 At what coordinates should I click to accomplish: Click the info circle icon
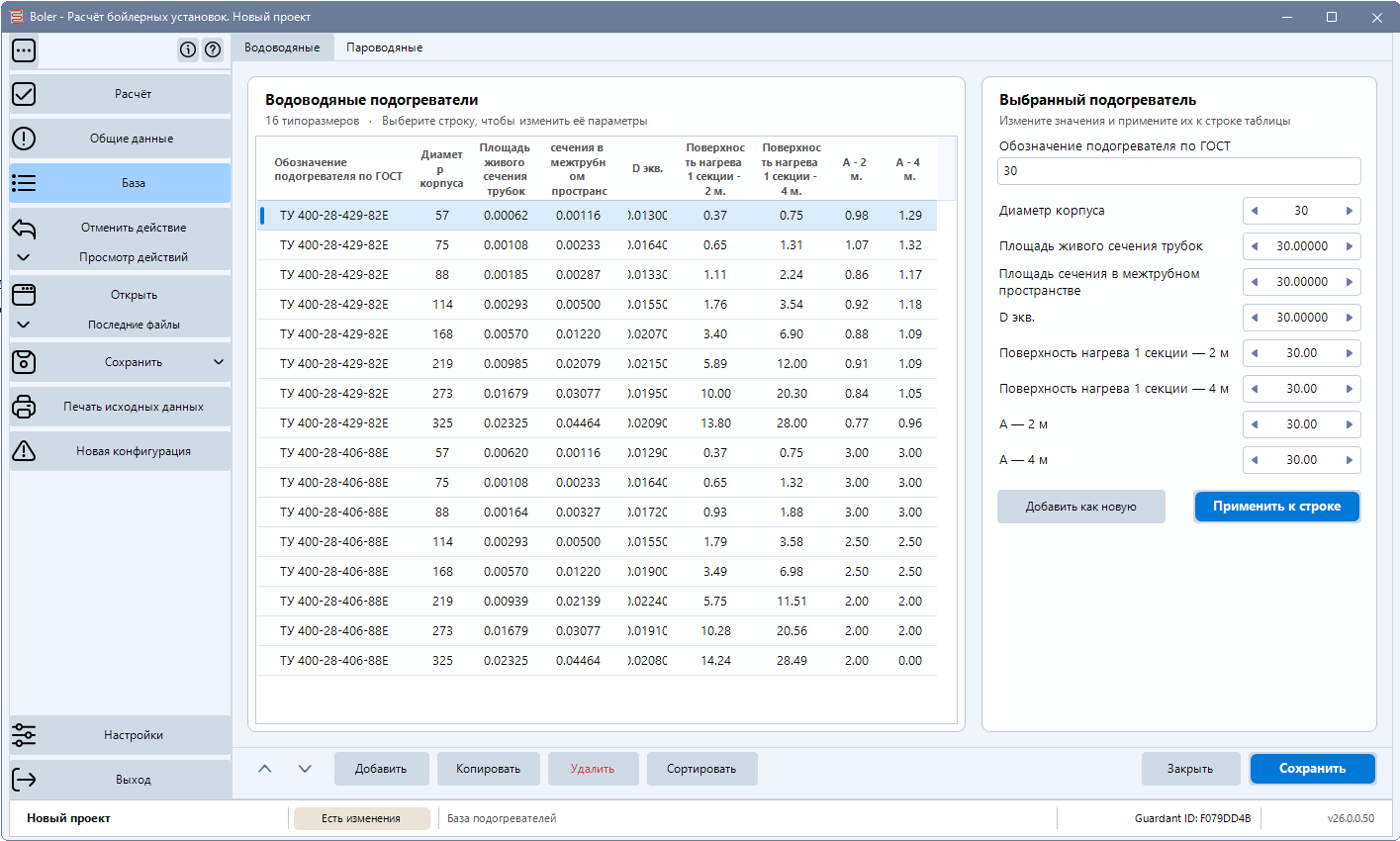coord(188,49)
